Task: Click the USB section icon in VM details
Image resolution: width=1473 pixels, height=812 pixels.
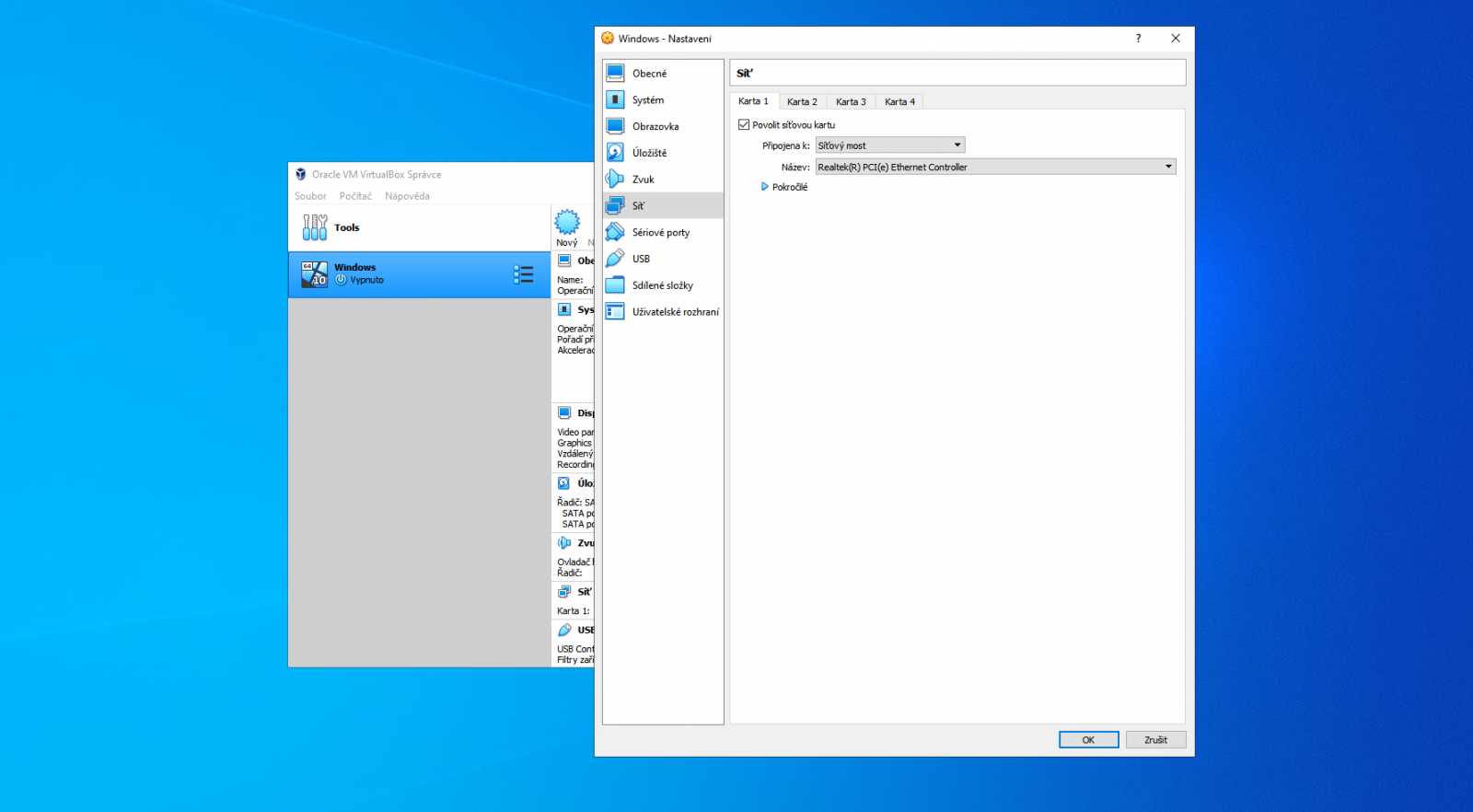Action: [564, 630]
